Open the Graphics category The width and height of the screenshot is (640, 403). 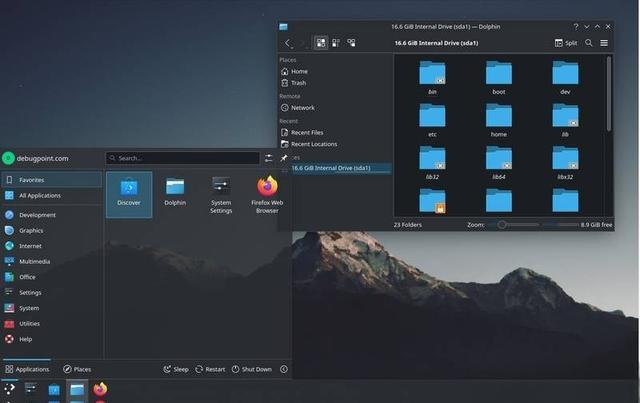pyautogui.click(x=51, y=230)
